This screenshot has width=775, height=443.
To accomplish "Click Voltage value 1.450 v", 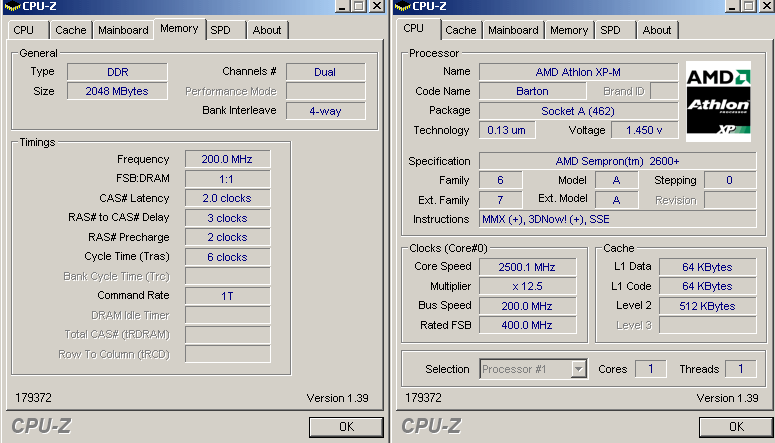I will (645, 131).
